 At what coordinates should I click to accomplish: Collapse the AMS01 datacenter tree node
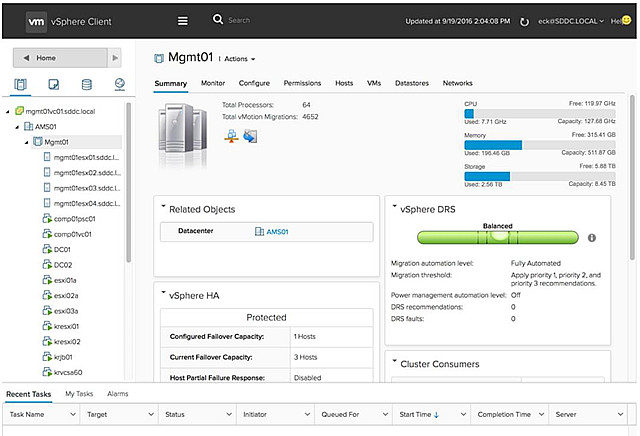click(17, 127)
